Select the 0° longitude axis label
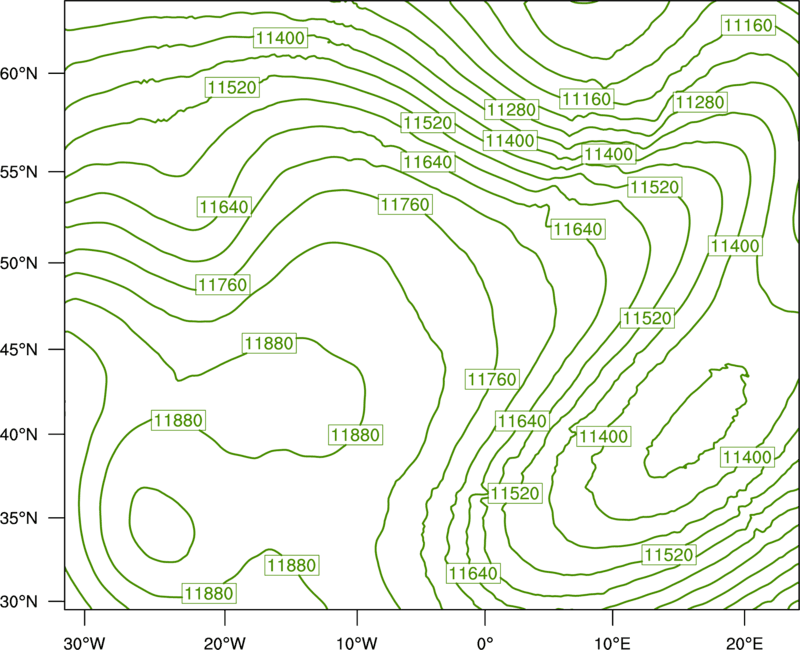 pyautogui.click(x=485, y=643)
